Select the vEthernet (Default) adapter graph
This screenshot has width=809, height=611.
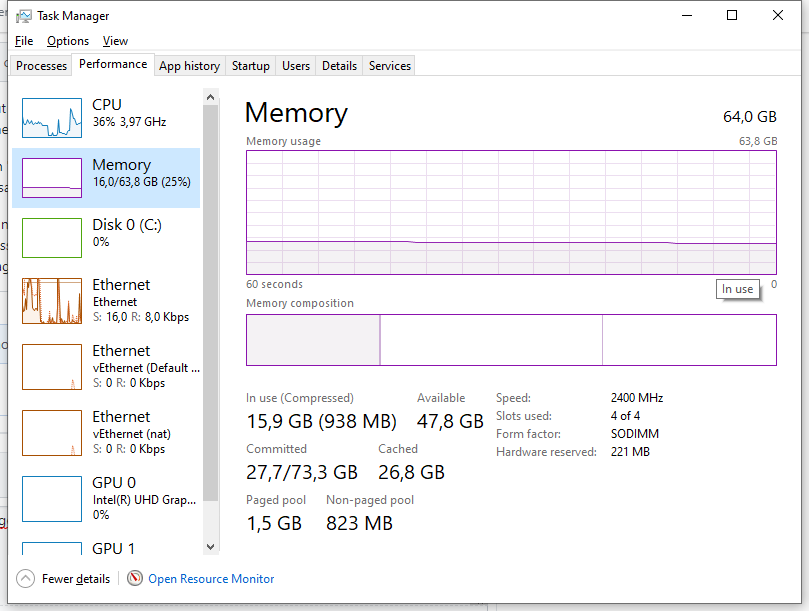coord(110,366)
